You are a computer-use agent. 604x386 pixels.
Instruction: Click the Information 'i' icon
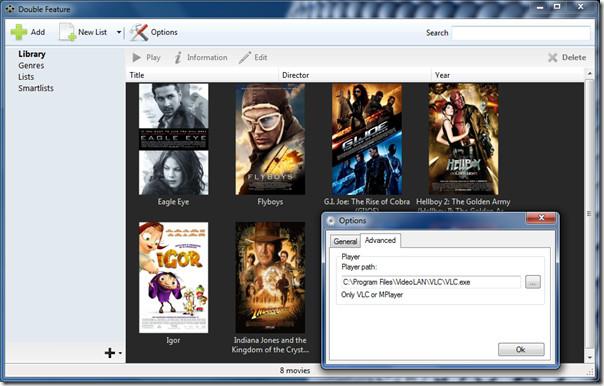point(178,58)
